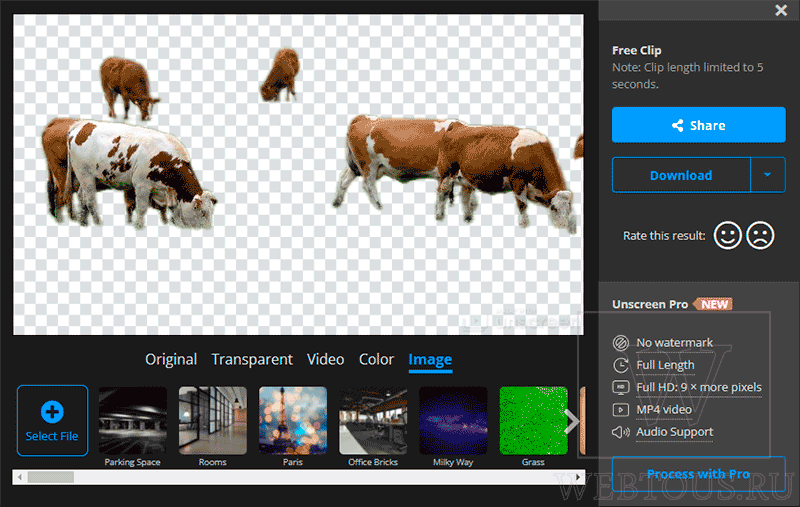Click the happy smiley rating icon

pyautogui.click(x=728, y=235)
